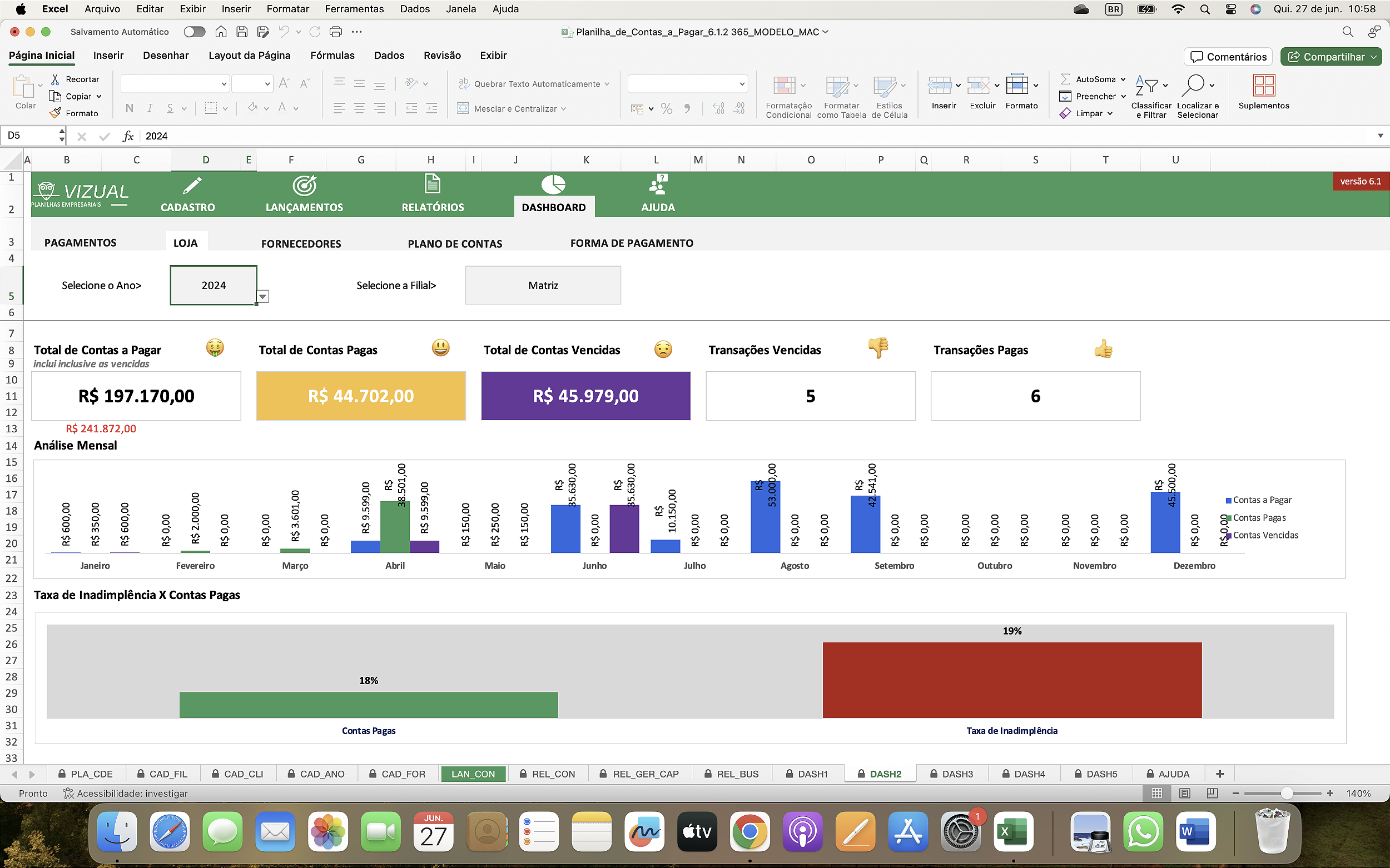
Task: Toggle bold formatting button
Action: [x=129, y=108]
